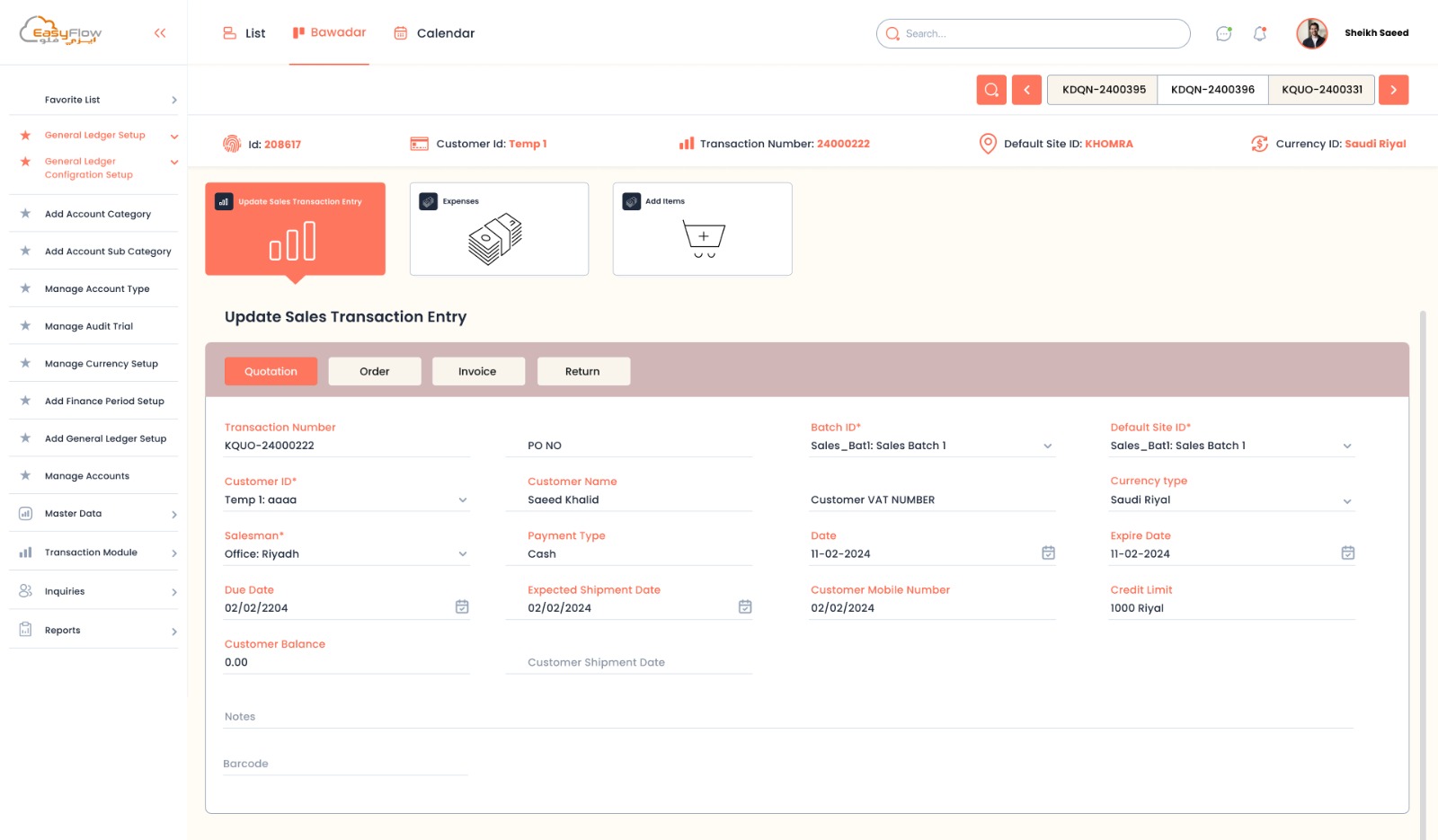Select the Return tab
The height and width of the screenshot is (840, 1438).
point(583,371)
